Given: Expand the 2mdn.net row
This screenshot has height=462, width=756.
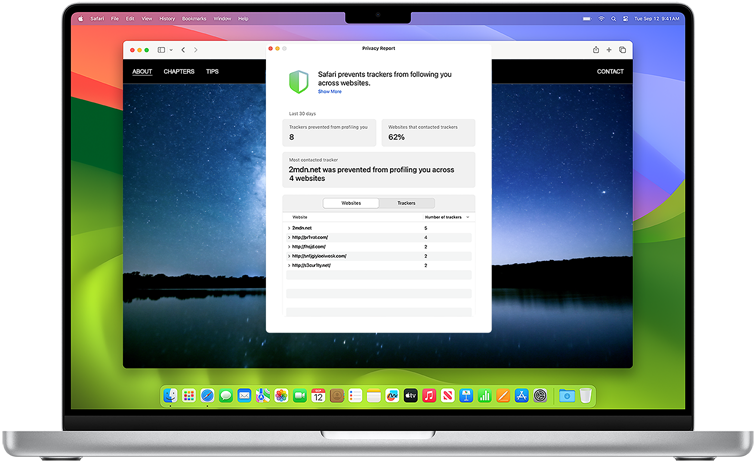Looking at the screenshot, I should coord(289,228).
